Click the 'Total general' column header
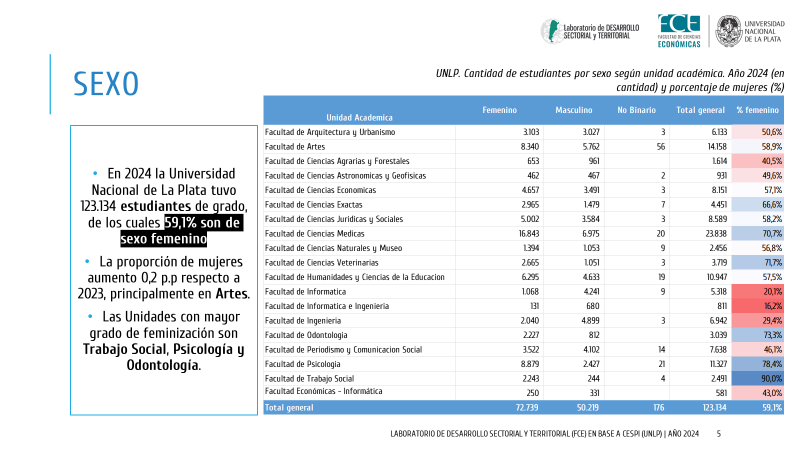This screenshot has height=450, width=800. point(700,110)
